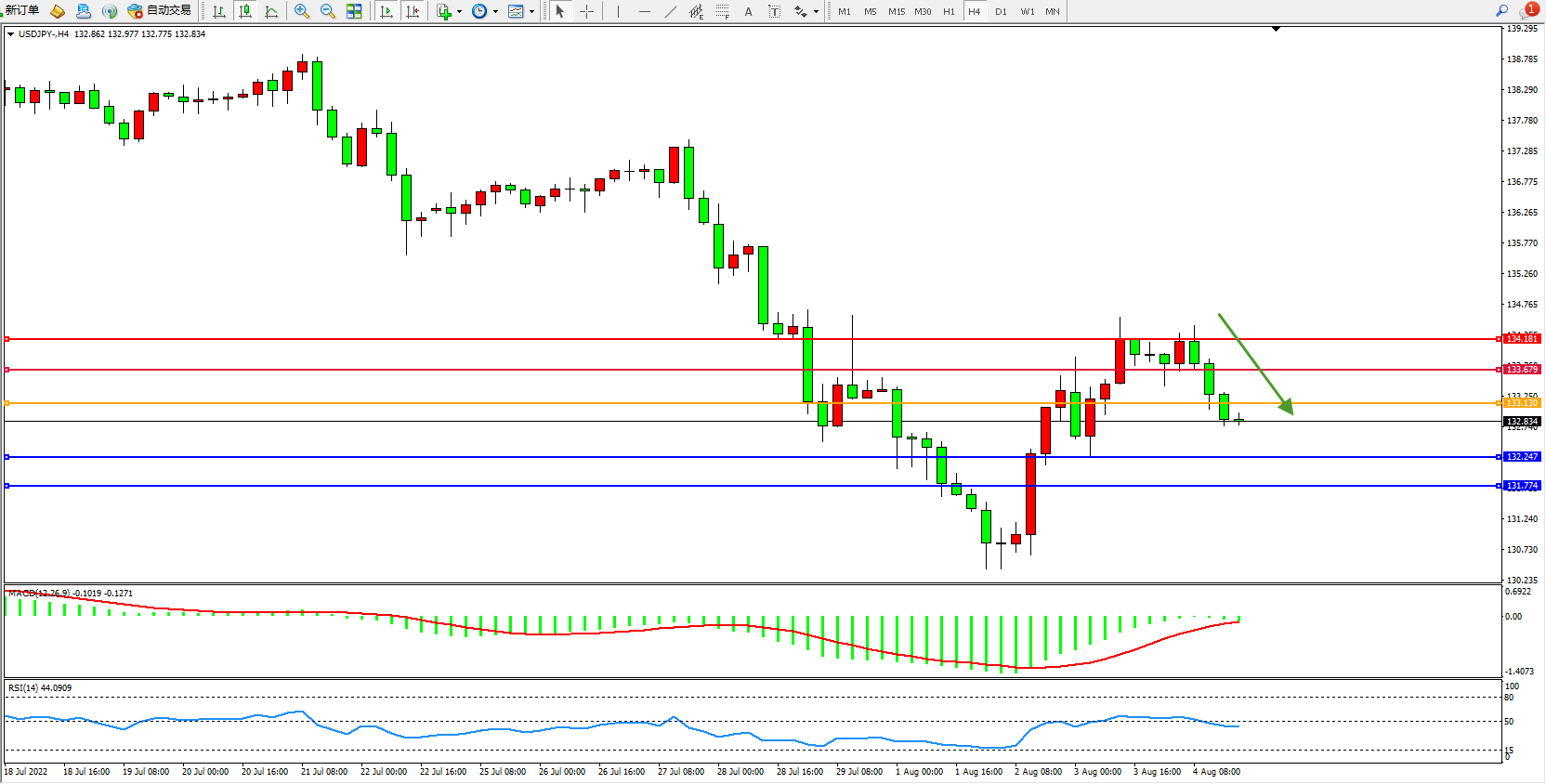The width and height of the screenshot is (1546, 784).
Task: Click the zoom in magnifier icon
Action: pos(301,11)
